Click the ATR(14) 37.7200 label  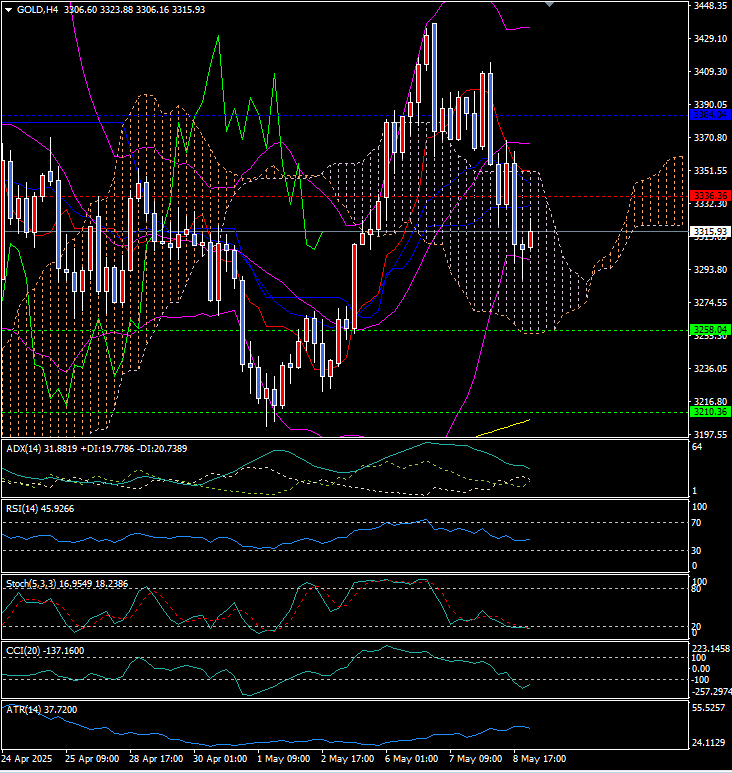coord(41,710)
